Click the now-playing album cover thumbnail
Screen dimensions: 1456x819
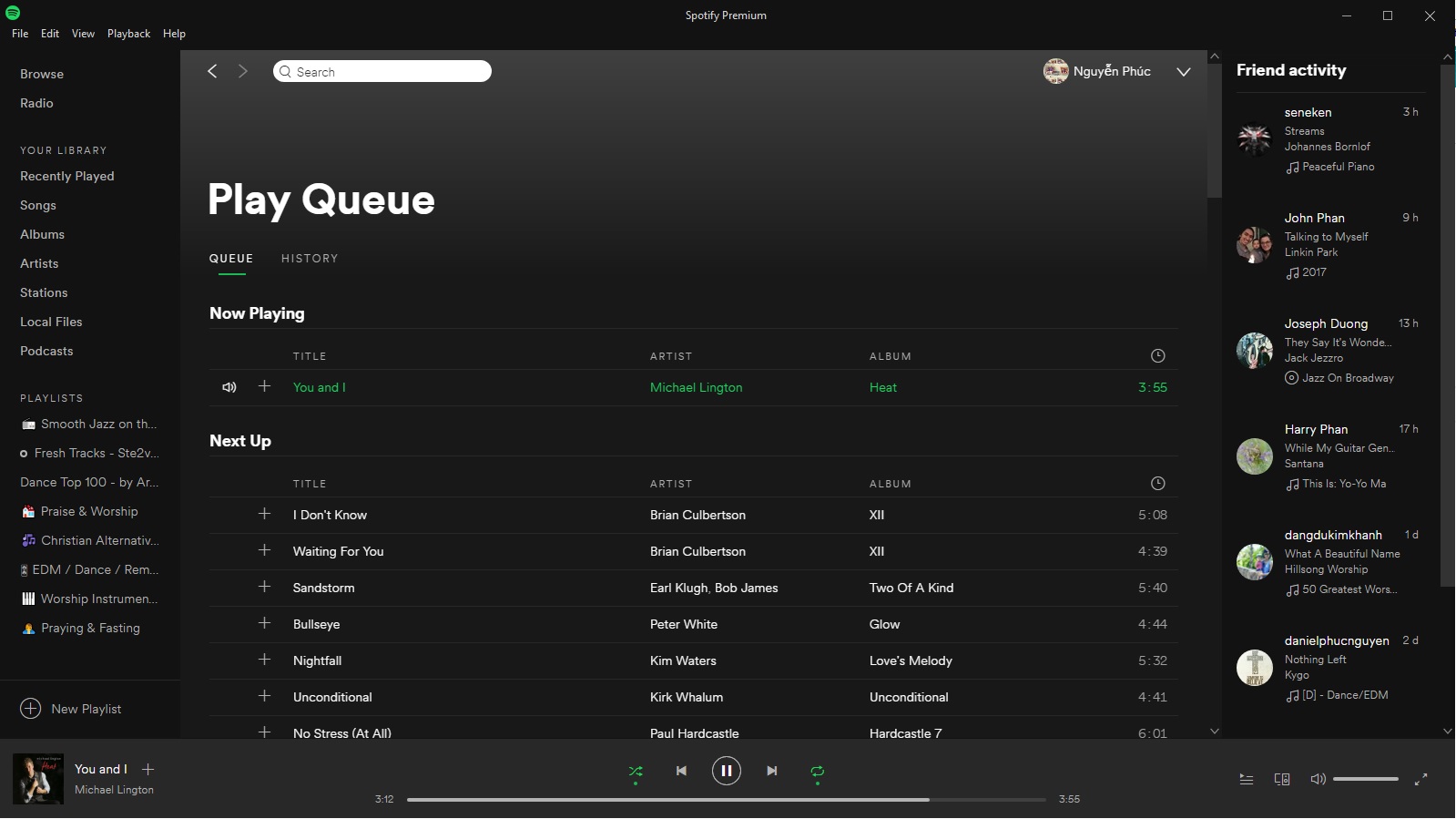[38, 779]
